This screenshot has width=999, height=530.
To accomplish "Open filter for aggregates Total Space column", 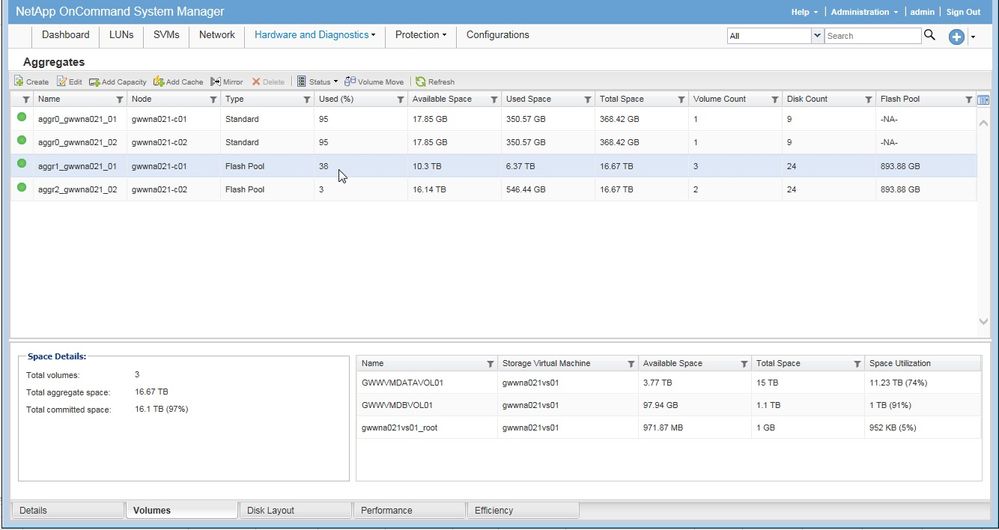I will [x=682, y=100].
